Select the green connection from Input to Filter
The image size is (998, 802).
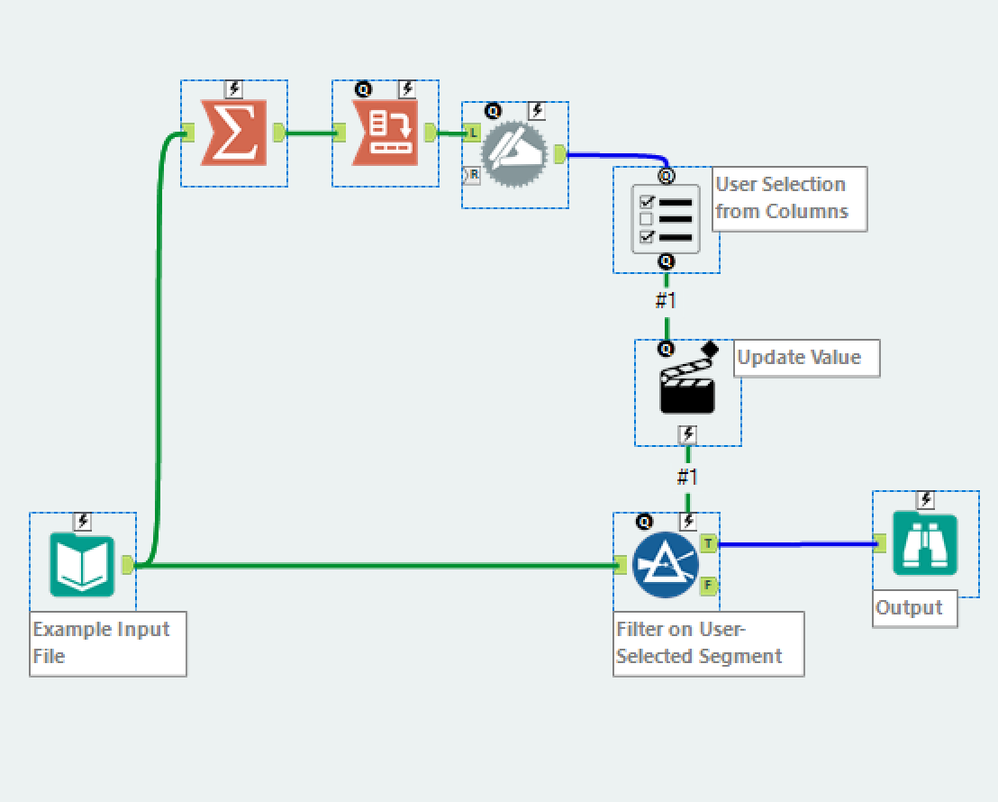click(376, 565)
